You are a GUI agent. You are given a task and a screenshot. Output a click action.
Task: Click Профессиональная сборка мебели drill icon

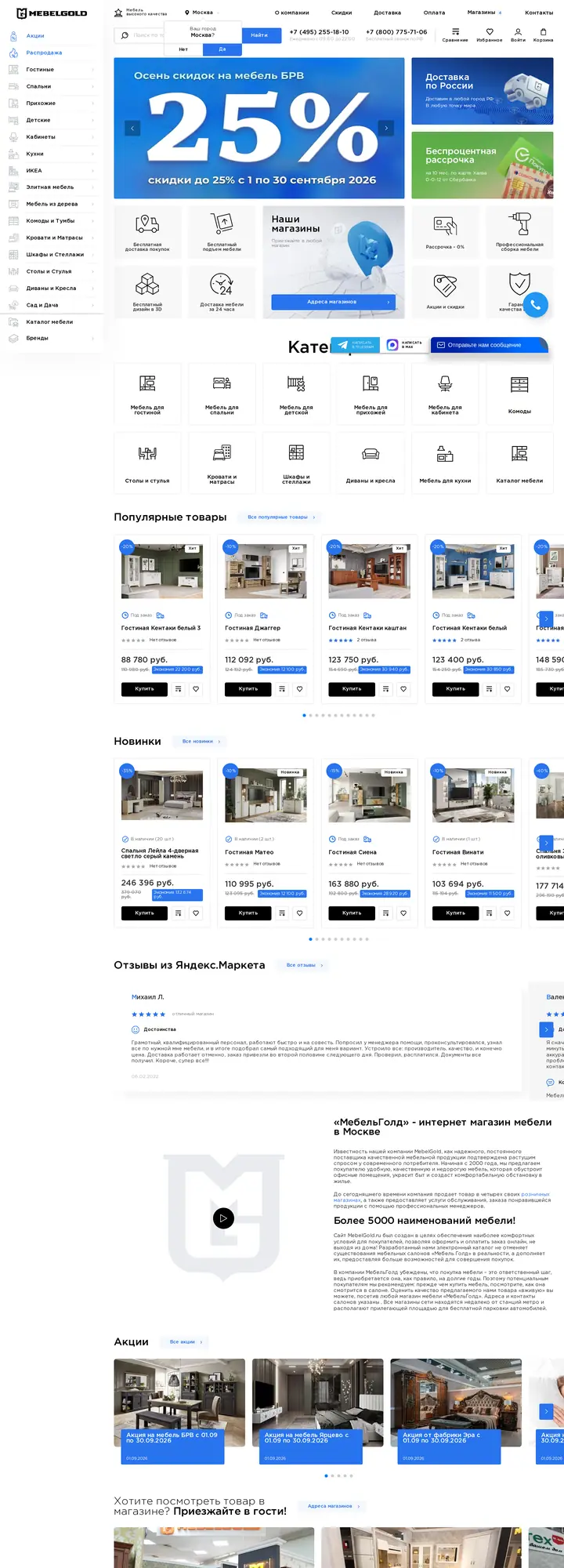point(519,223)
